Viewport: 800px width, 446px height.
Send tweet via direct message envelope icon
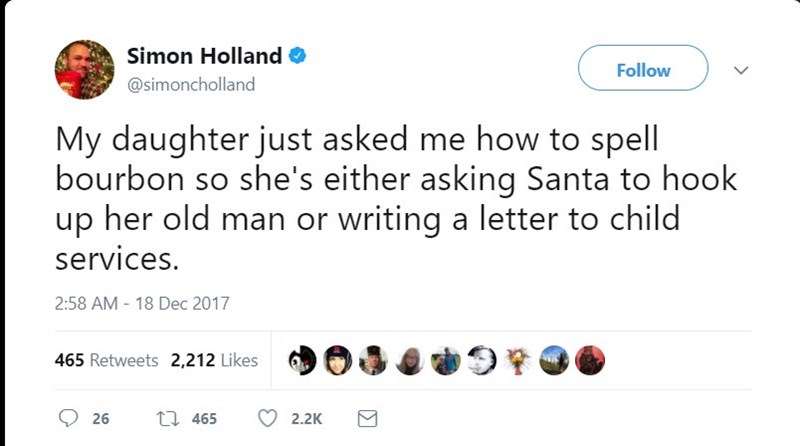[x=366, y=419]
